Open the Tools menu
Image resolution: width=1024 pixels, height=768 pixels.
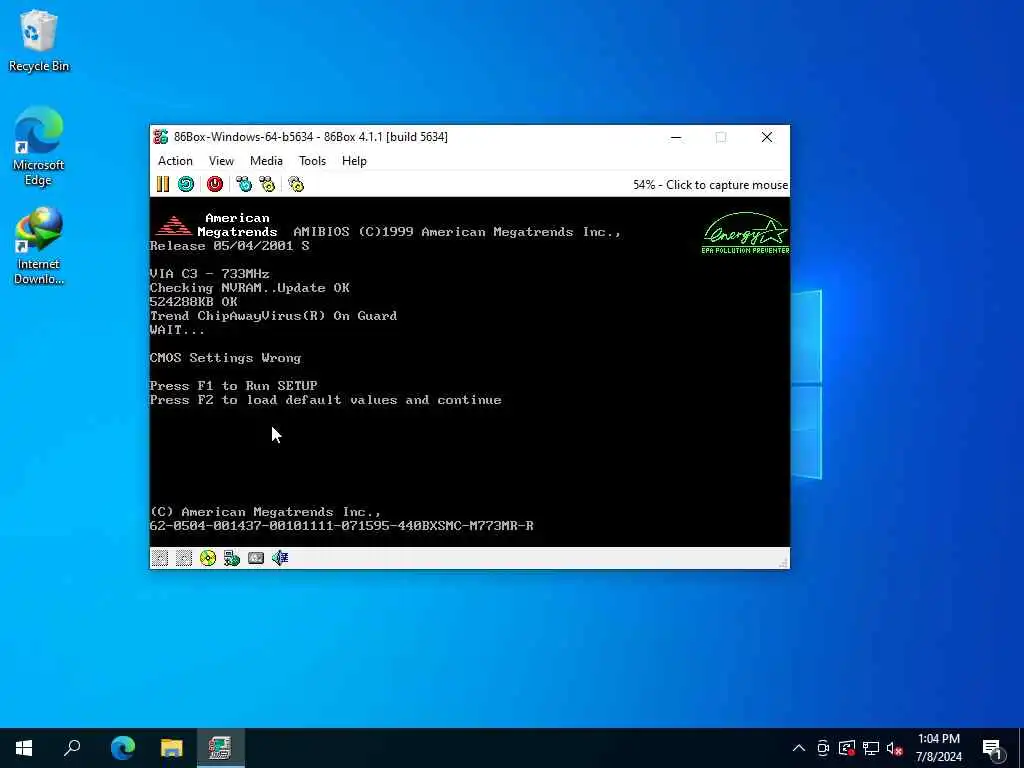(x=312, y=161)
